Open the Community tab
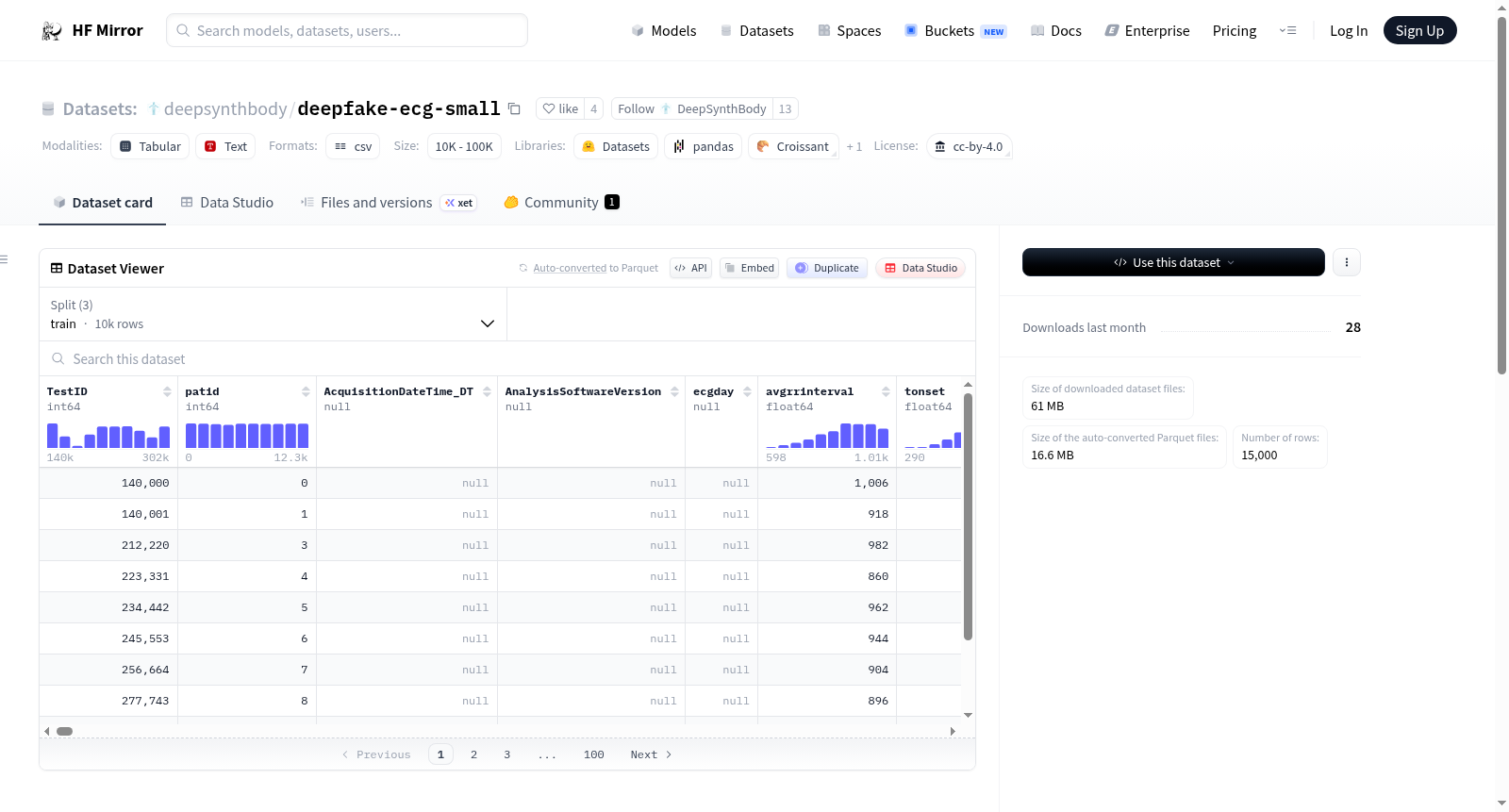Viewport: 1509px width, 812px height. click(x=561, y=203)
